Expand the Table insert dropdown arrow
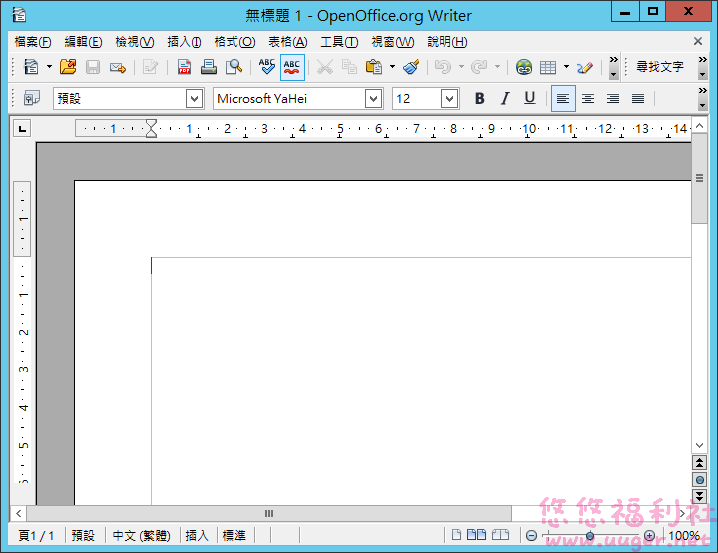Screen dimensions: 718x553 point(566,67)
